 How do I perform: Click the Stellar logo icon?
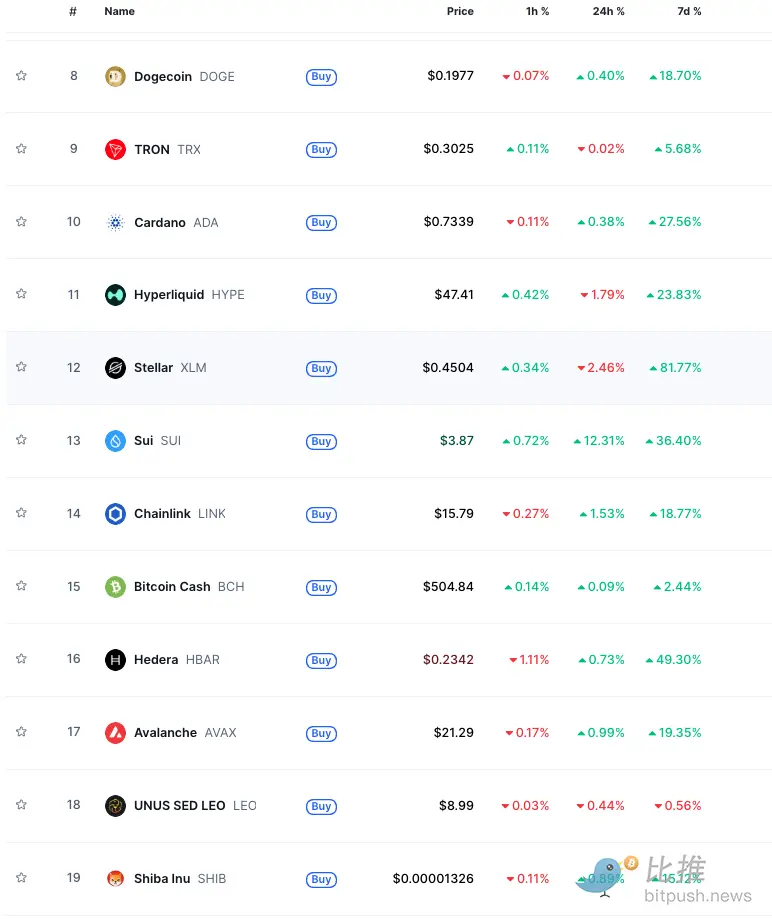pos(115,368)
